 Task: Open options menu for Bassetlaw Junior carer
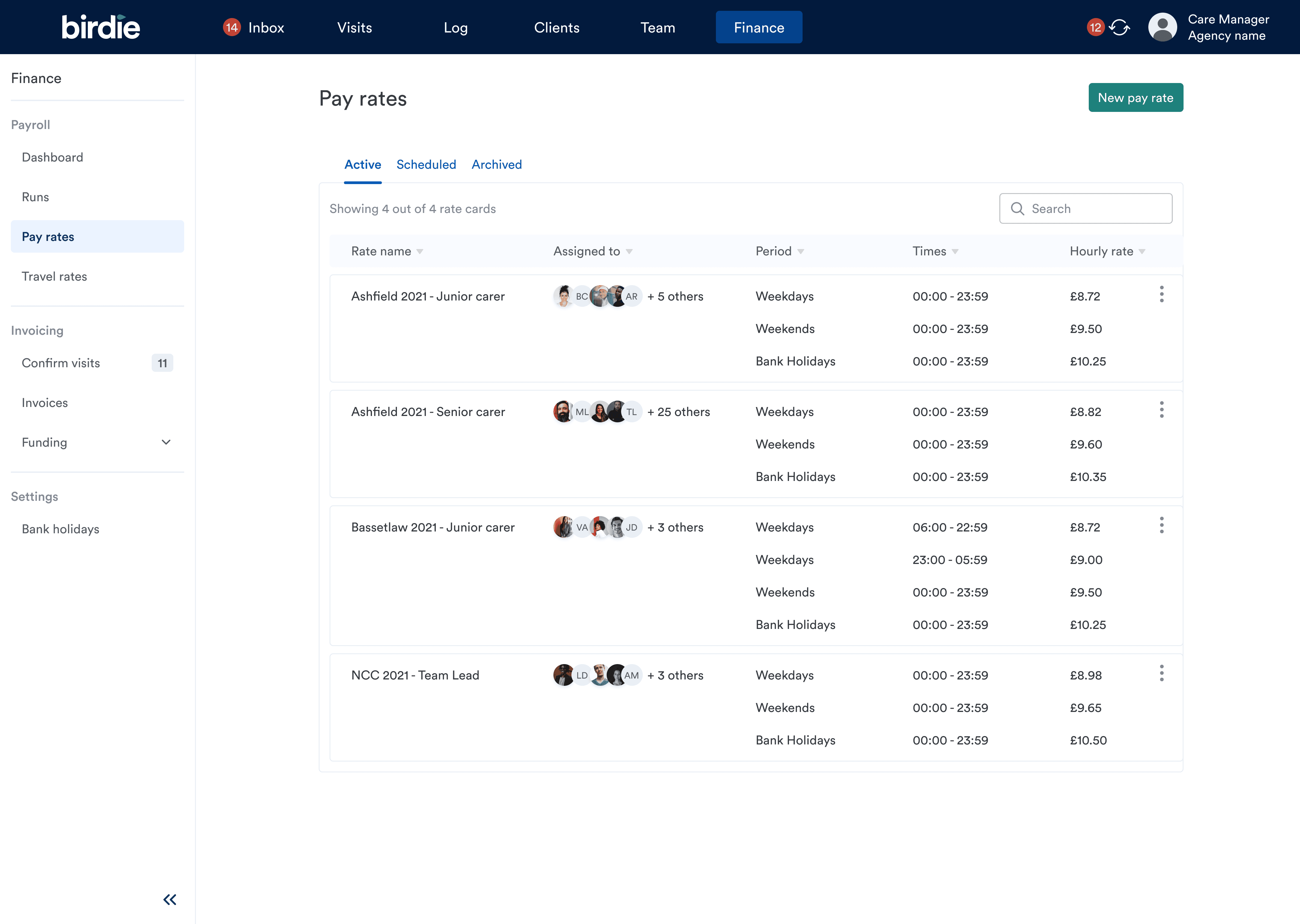(x=1161, y=525)
